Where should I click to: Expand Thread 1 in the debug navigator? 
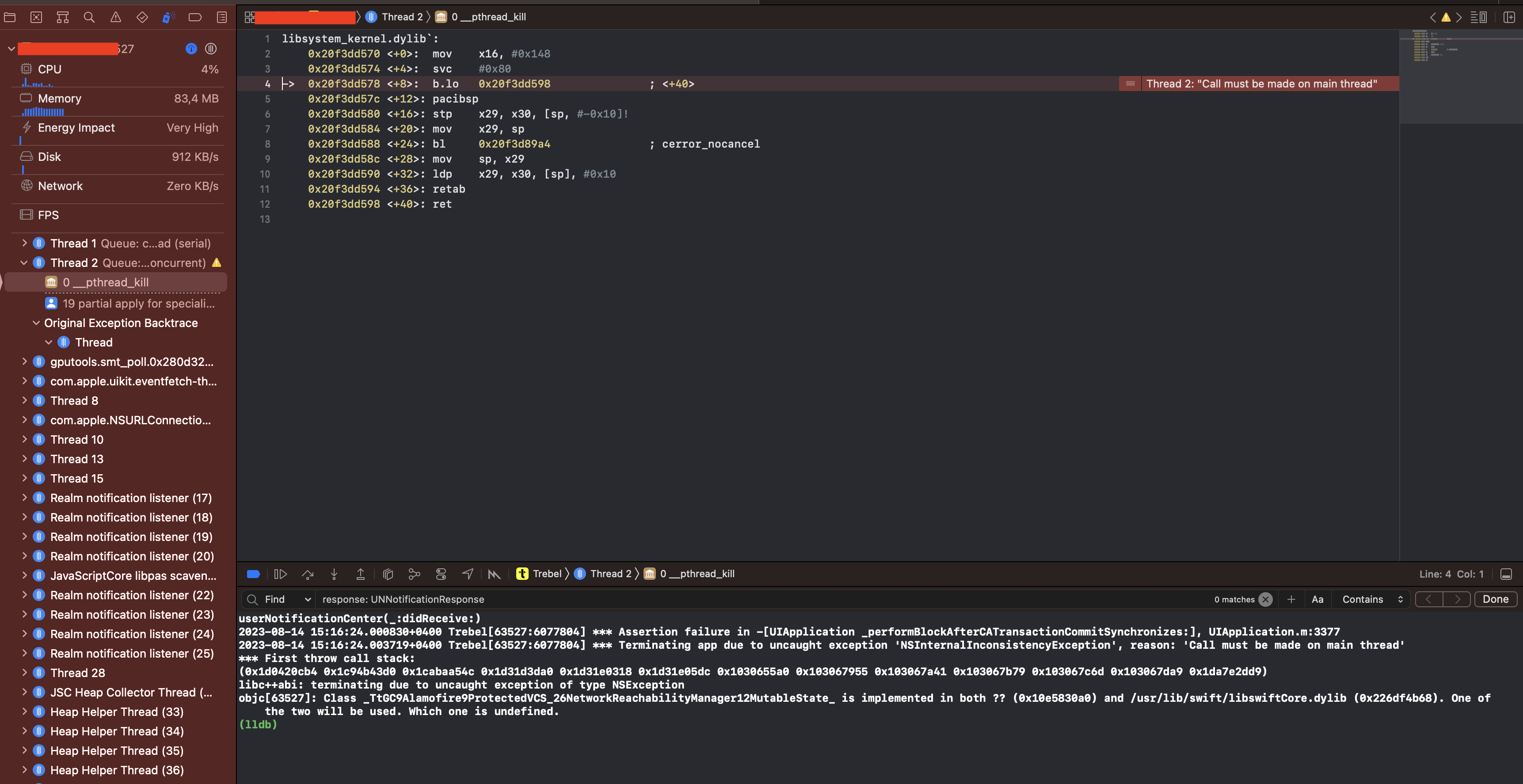coord(24,243)
